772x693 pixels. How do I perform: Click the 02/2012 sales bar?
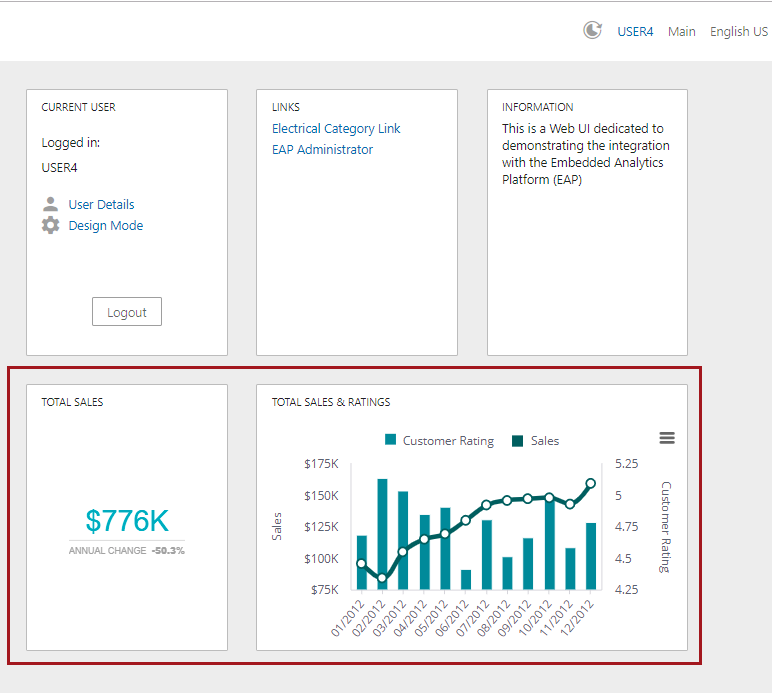click(382, 534)
